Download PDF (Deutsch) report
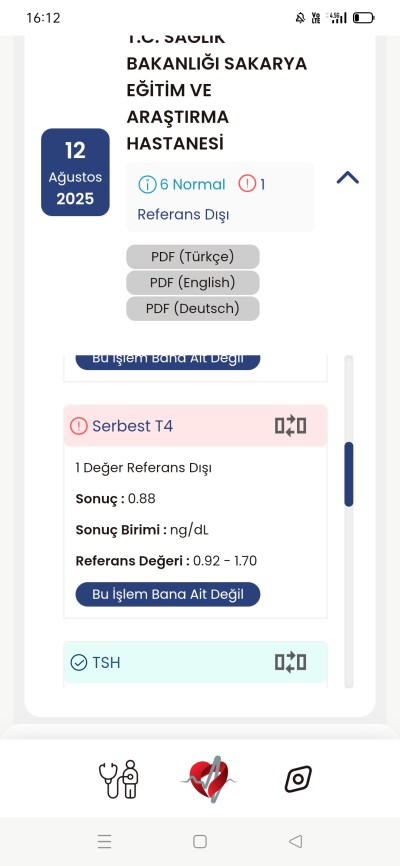This screenshot has width=400, height=866. [193, 309]
